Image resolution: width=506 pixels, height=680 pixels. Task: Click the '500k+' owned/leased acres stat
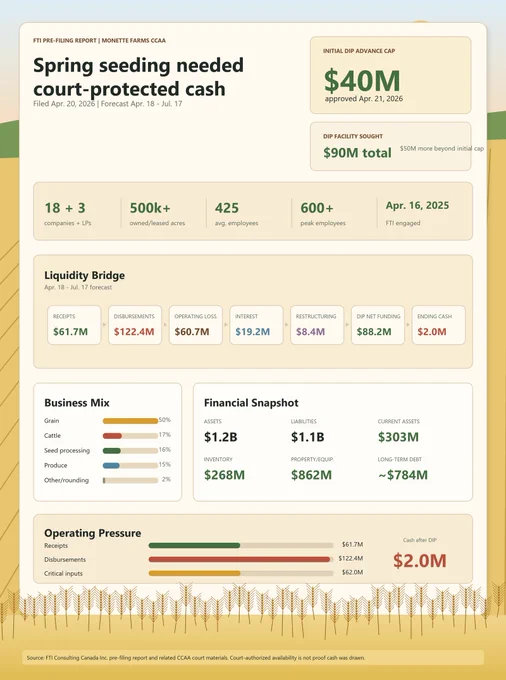(150, 208)
